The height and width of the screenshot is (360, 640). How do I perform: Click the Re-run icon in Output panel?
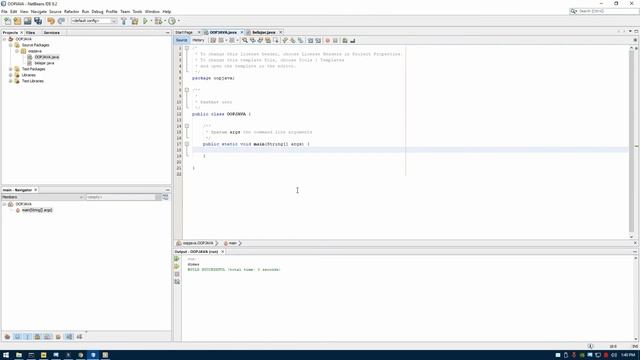click(177, 259)
